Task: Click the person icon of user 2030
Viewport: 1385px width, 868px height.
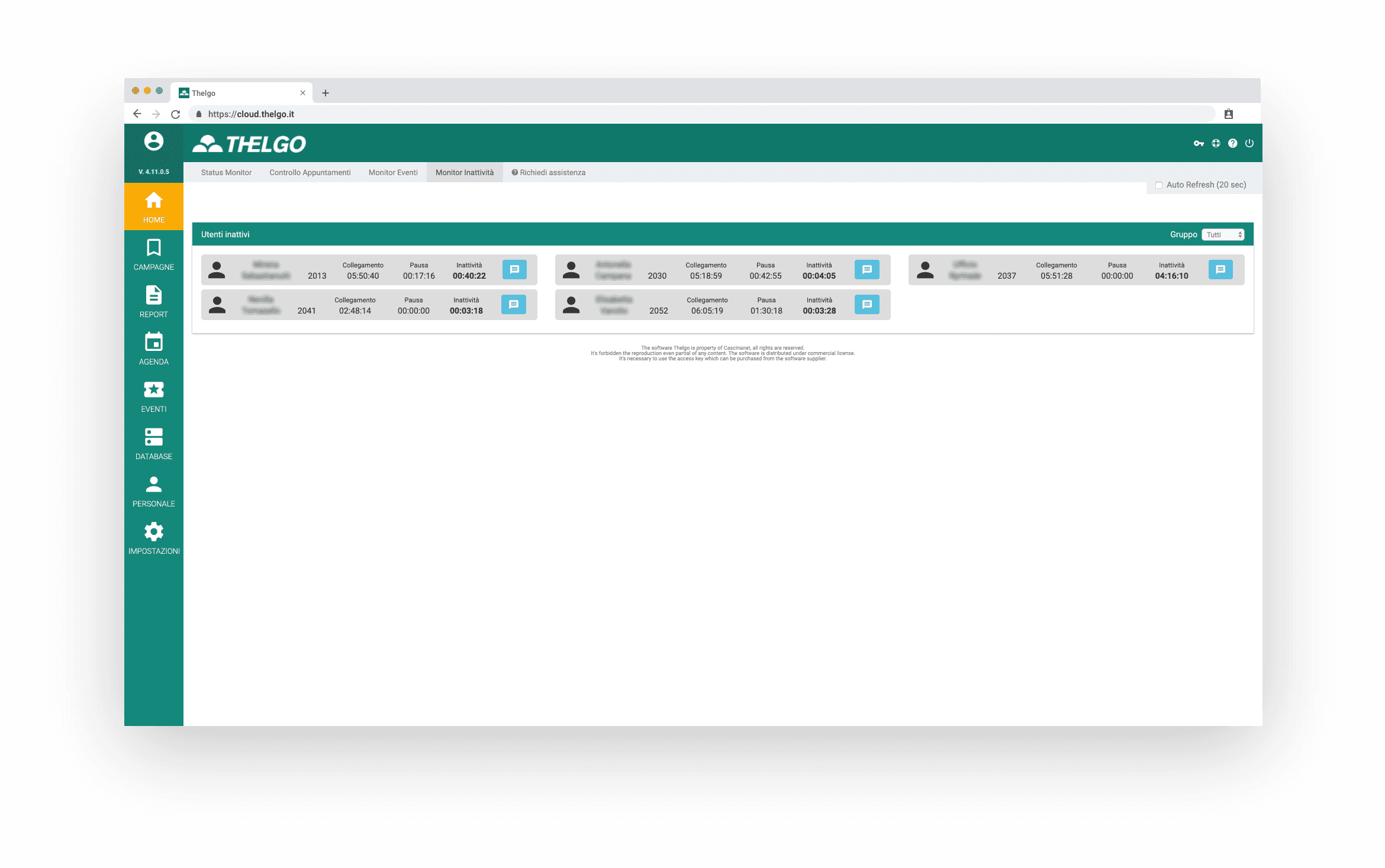Action: [571, 270]
